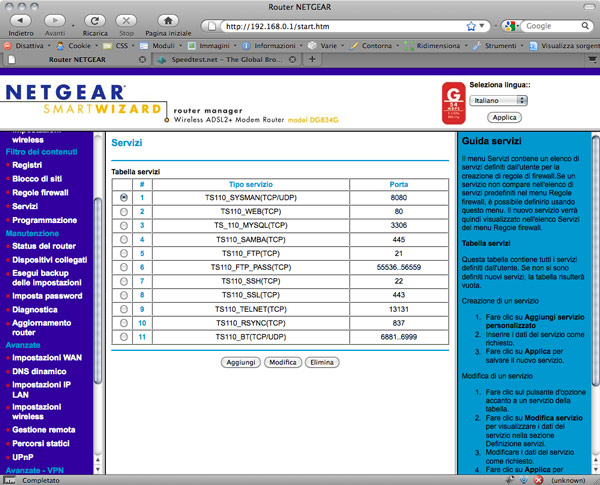Expand the Strumenti dropdown arrow
This screenshot has width=600, height=485.
(522, 46)
